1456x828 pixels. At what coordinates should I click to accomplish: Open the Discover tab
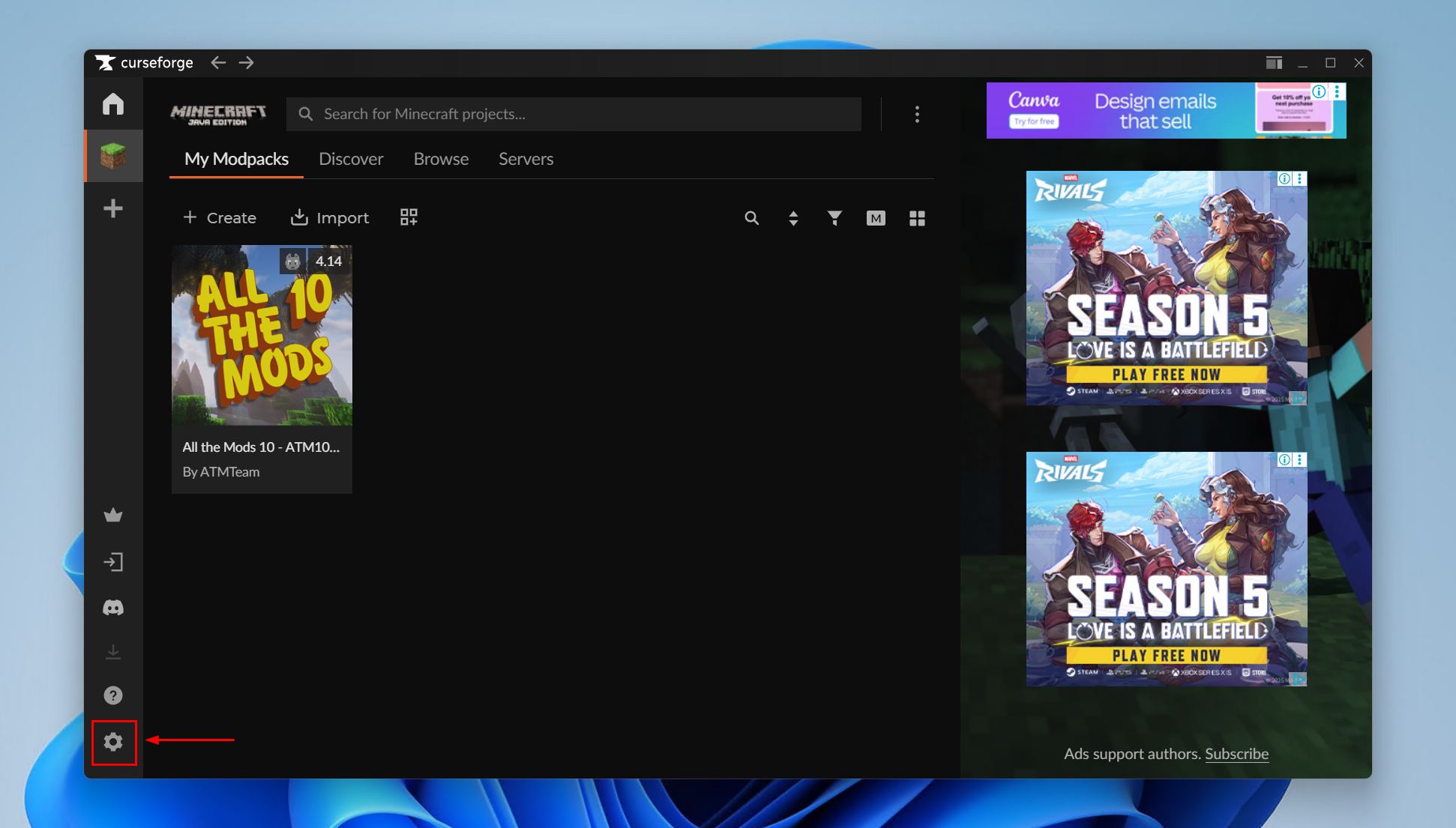[351, 159]
